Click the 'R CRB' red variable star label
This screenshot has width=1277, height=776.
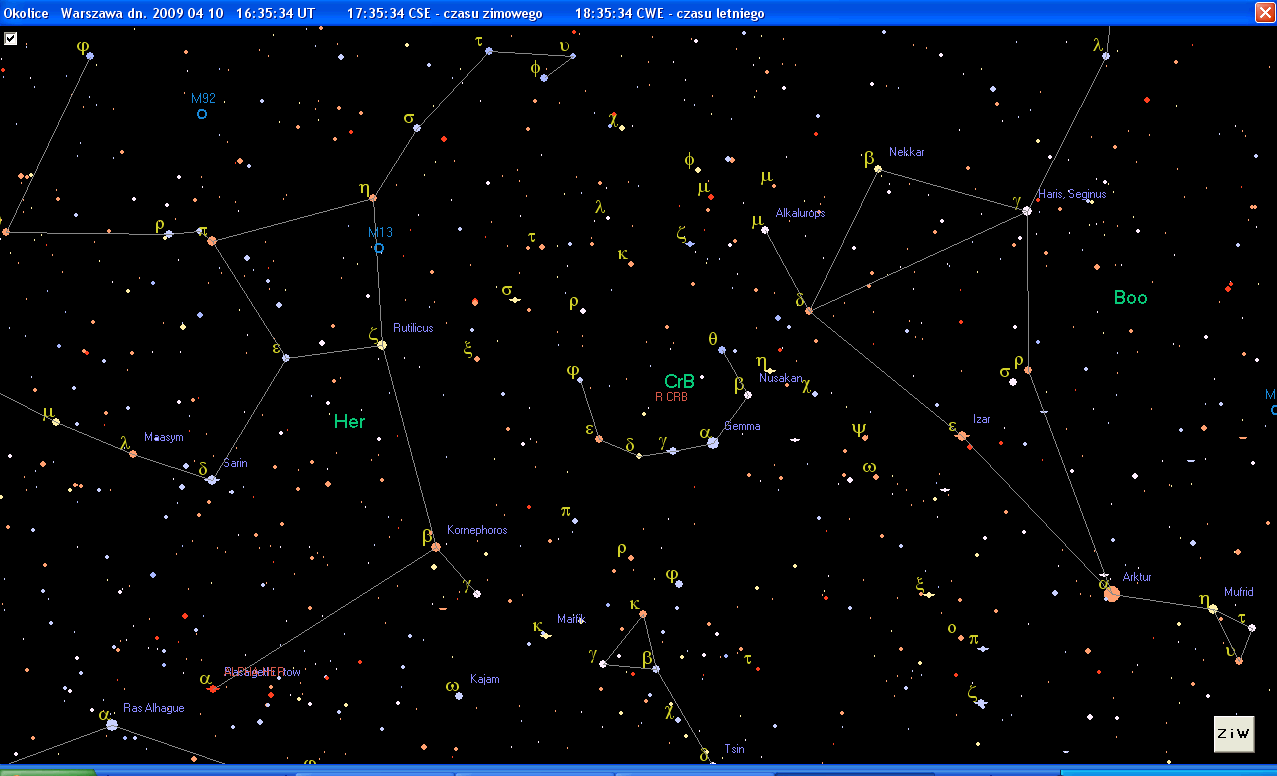click(672, 397)
